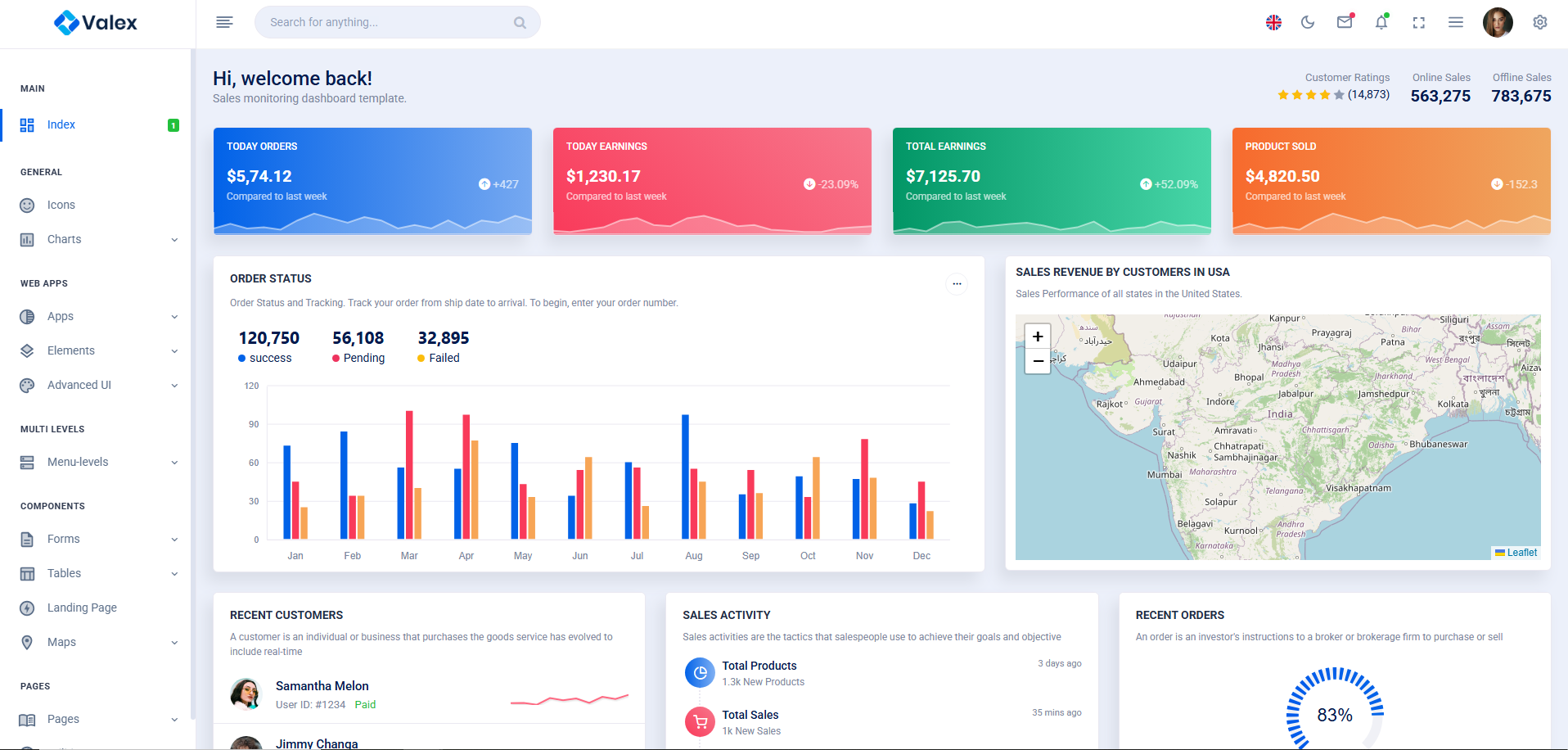This screenshot has width=1568, height=750.
Task: Open the settings gear icon
Action: [x=1540, y=22]
